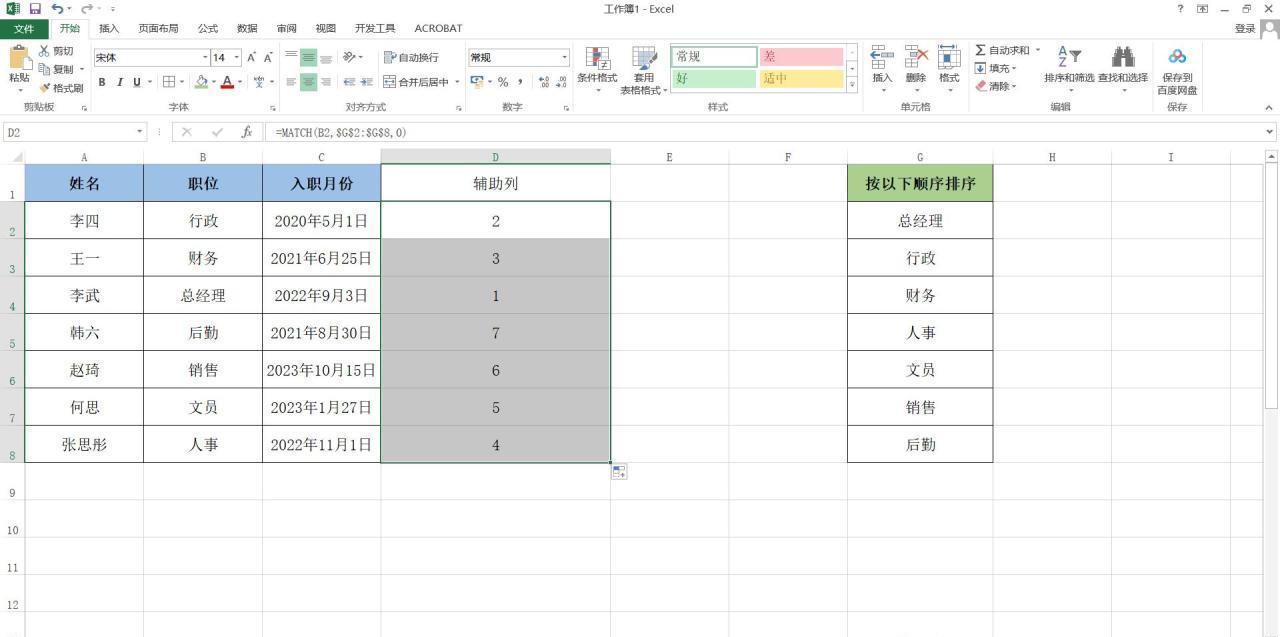Select the column D header
This screenshot has width=1280, height=637.
pos(495,157)
